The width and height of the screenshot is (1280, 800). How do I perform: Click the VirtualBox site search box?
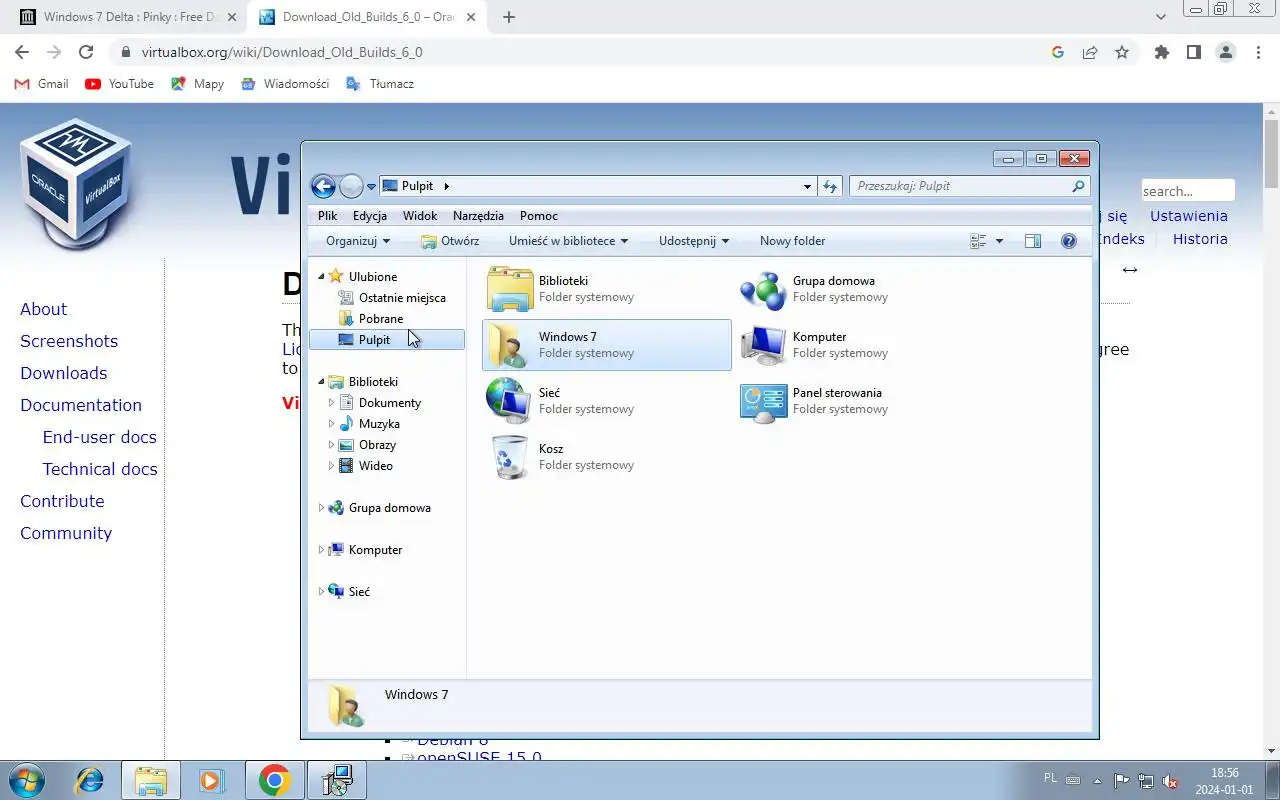pyautogui.click(x=1188, y=191)
